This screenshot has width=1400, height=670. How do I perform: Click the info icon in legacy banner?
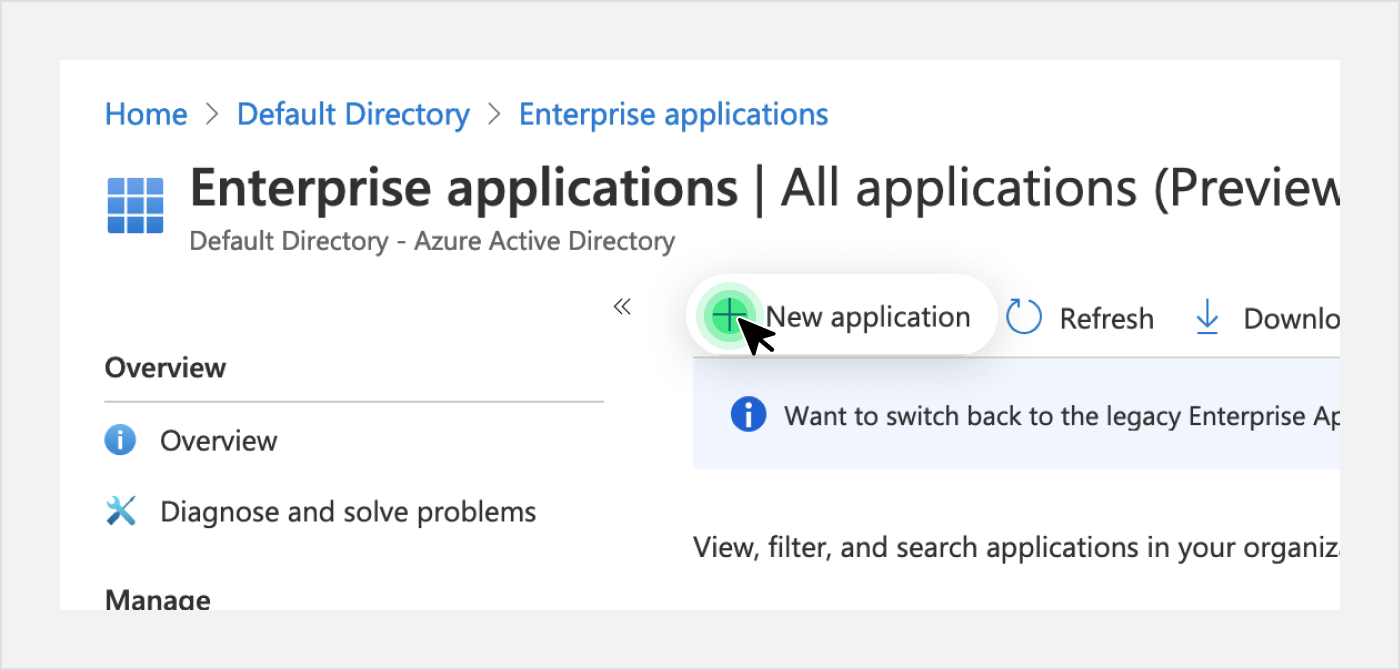[748, 414]
